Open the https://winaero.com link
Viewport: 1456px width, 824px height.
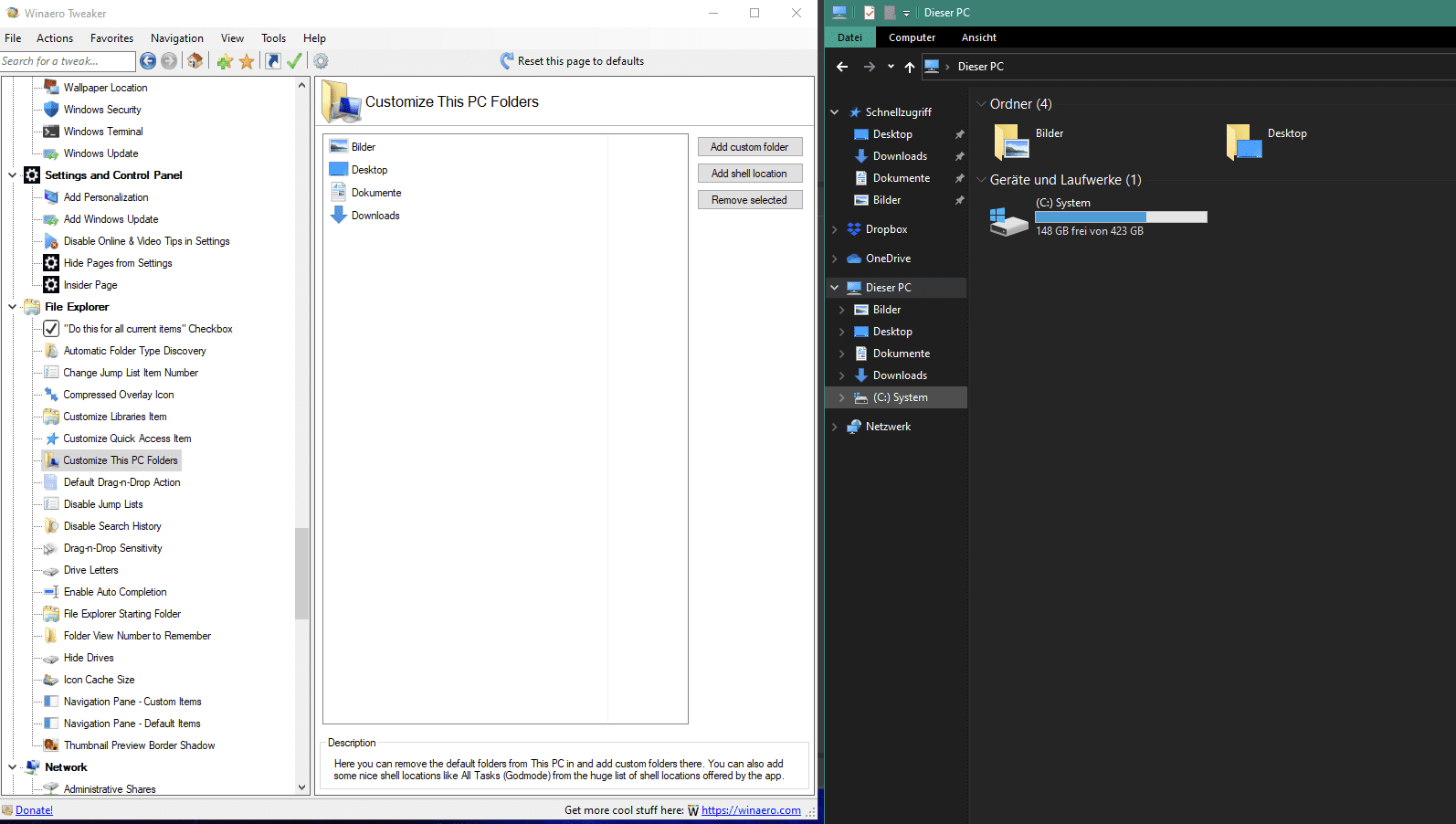click(x=751, y=810)
